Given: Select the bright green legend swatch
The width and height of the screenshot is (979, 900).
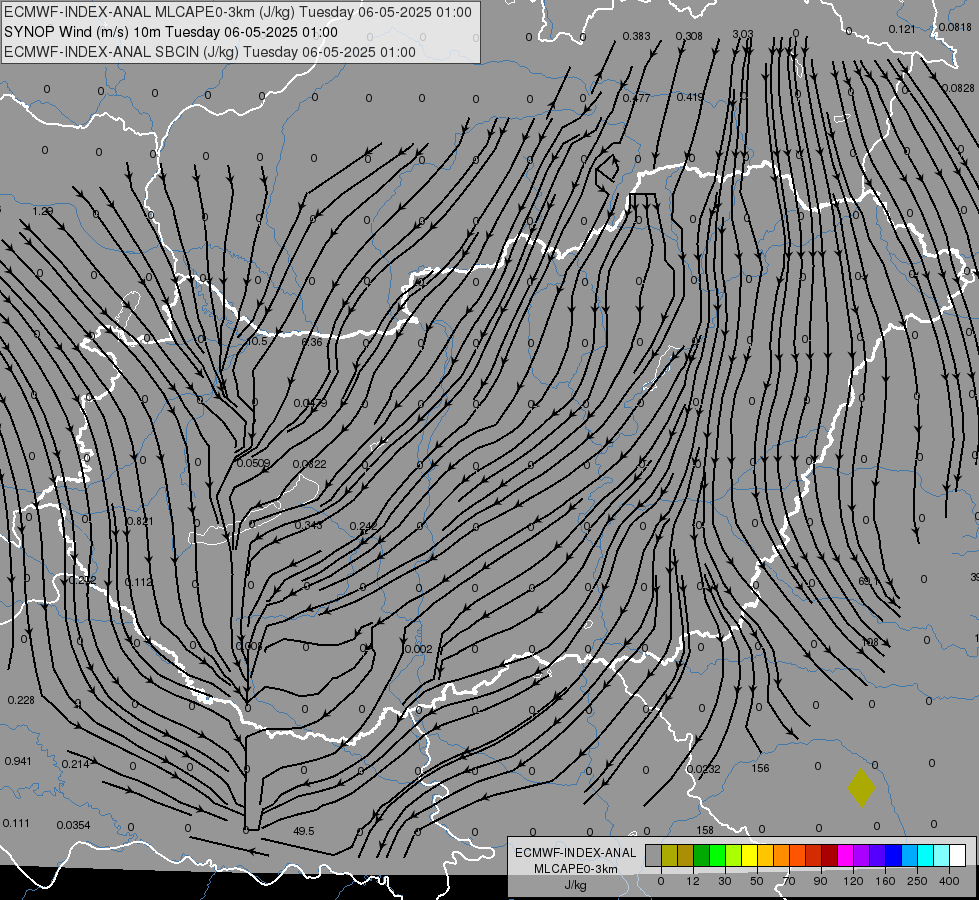Looking at the screenshot, I should (717, 855).
